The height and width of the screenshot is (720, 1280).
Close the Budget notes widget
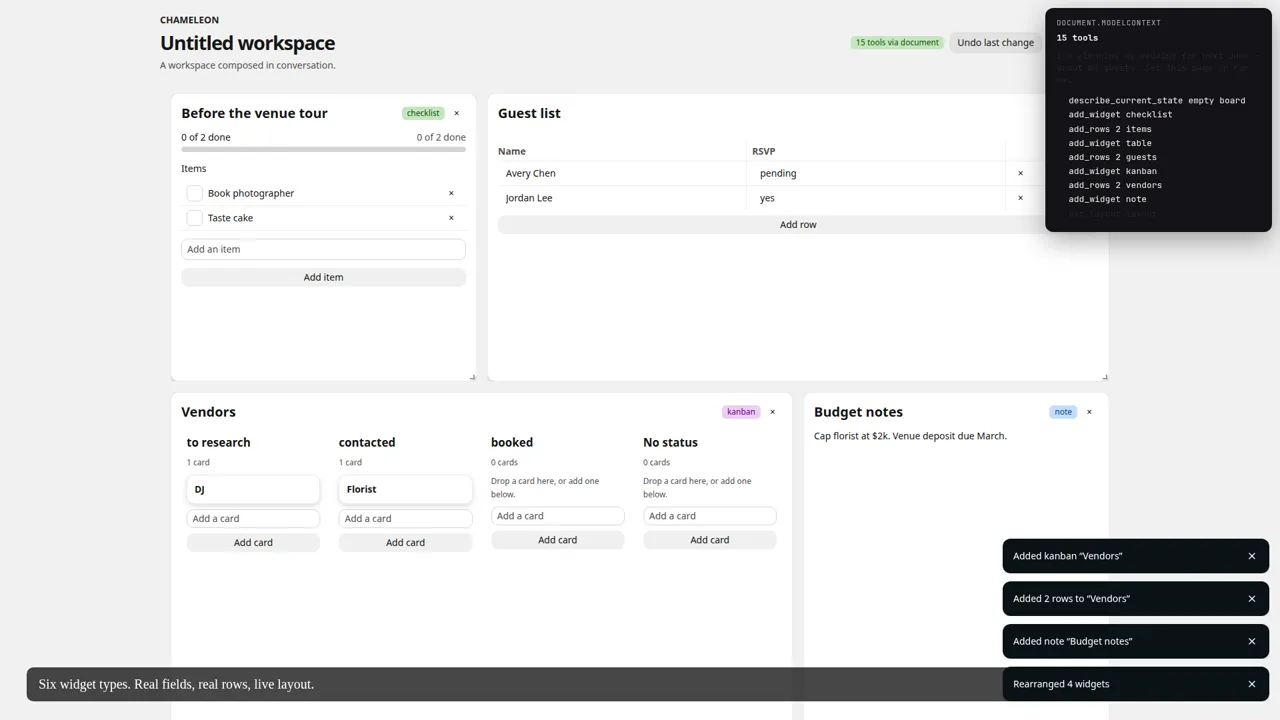(1089, 412)
